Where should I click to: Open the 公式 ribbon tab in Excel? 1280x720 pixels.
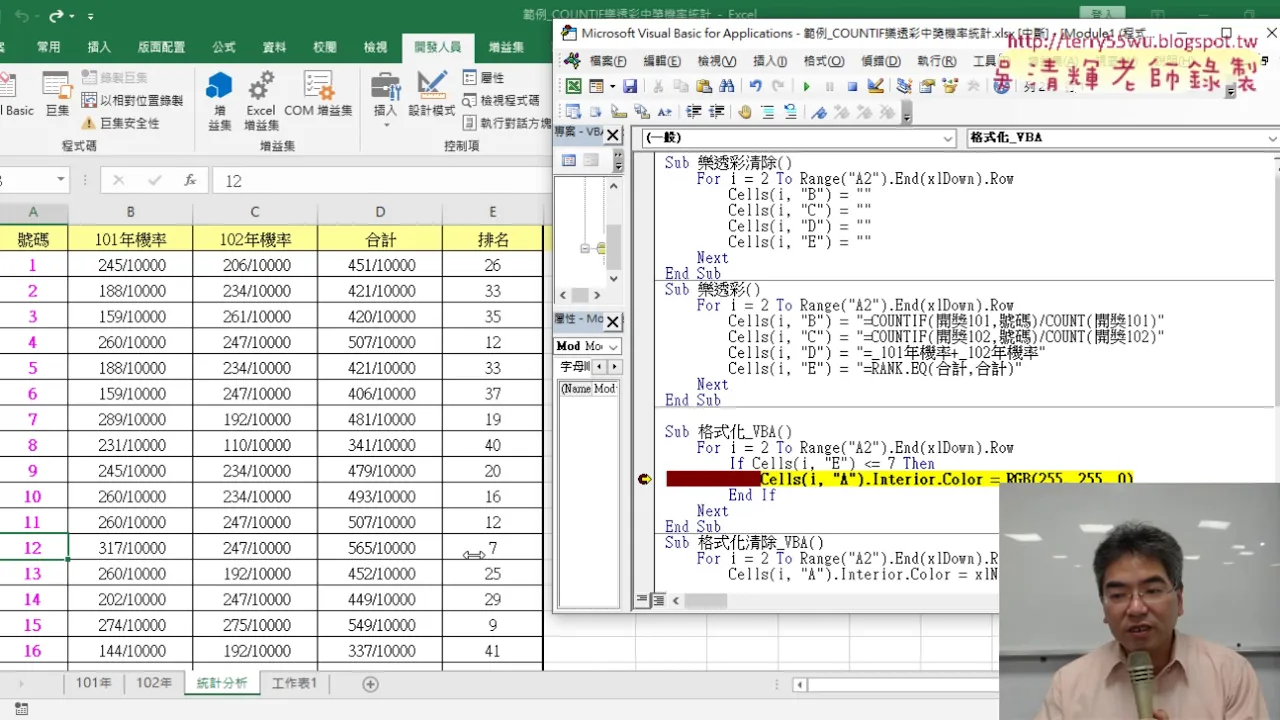(x=223, y=47)
